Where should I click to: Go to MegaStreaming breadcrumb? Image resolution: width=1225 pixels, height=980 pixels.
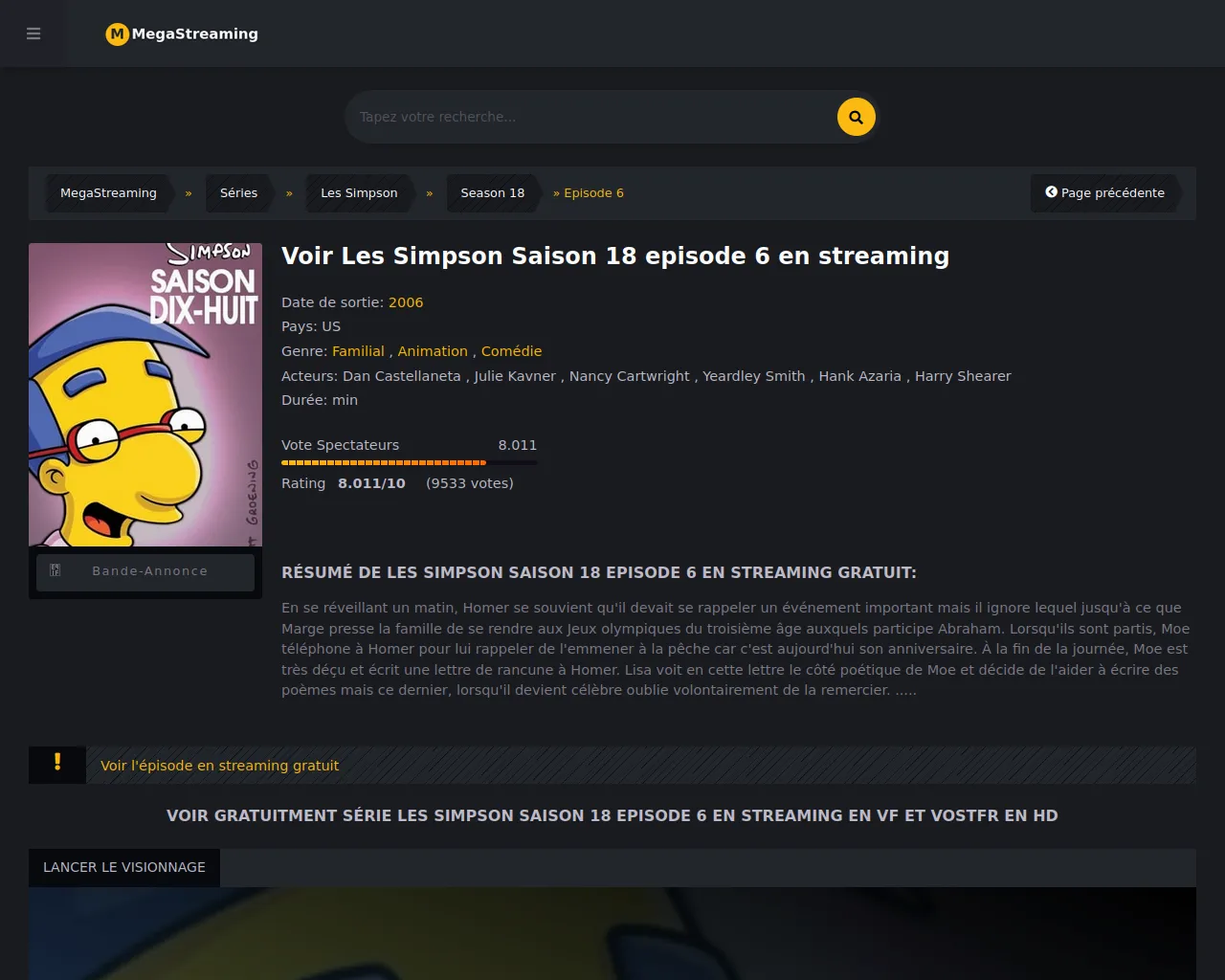[x=108, y=193]
